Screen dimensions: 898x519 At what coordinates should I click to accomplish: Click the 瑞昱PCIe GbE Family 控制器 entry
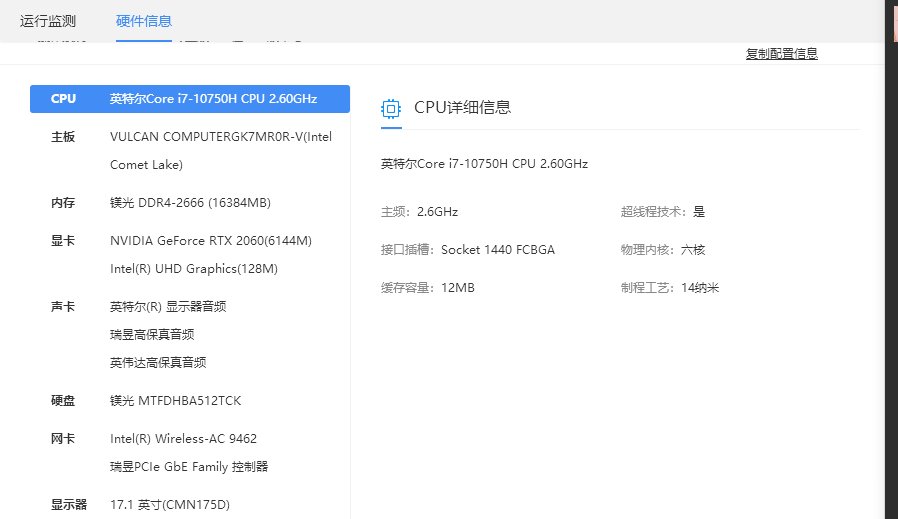tap(189, 467)
